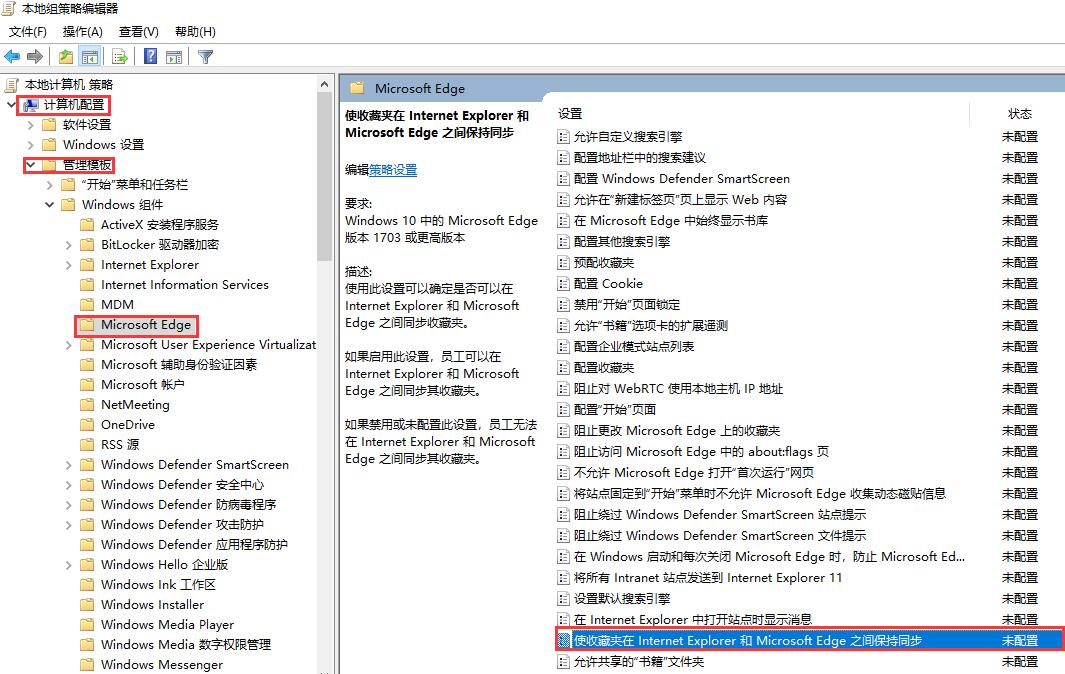This screenshot has width=1065, height=674.
Task: Open Help via the question mark icon
Action: click(150, 56)
